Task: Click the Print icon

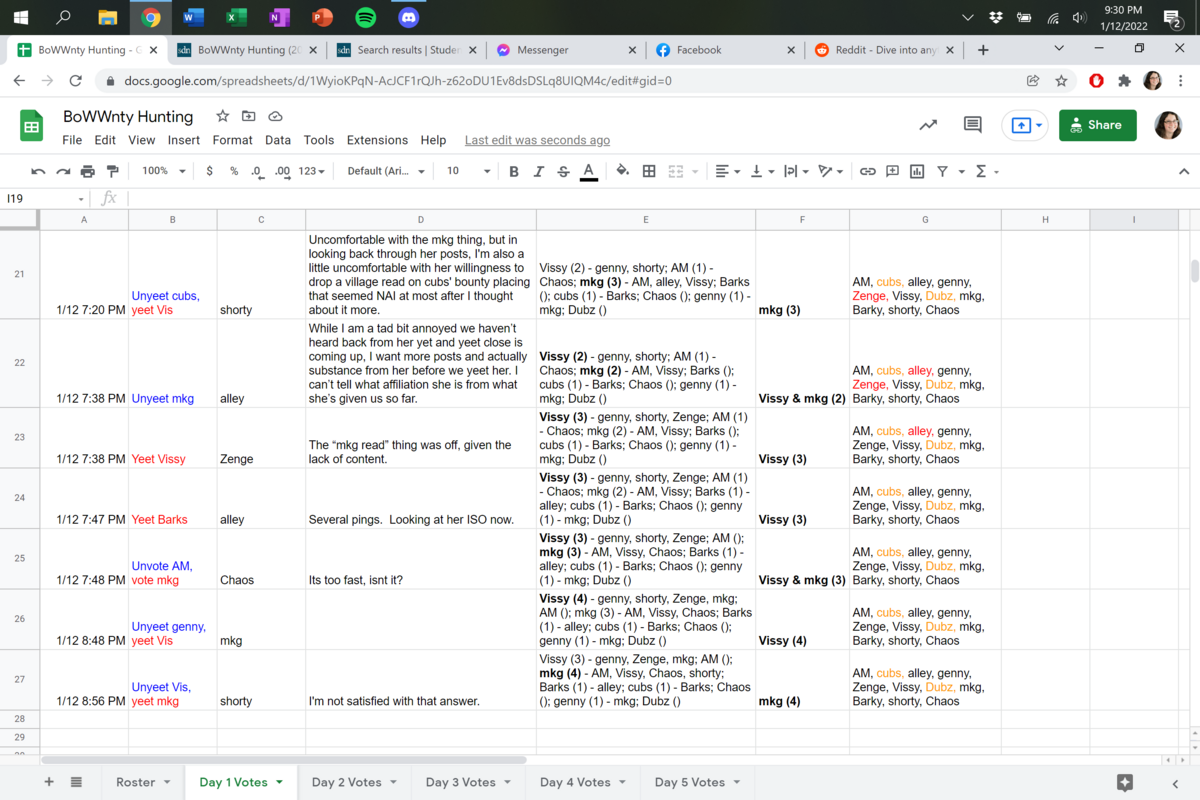Action: (87, 171)
